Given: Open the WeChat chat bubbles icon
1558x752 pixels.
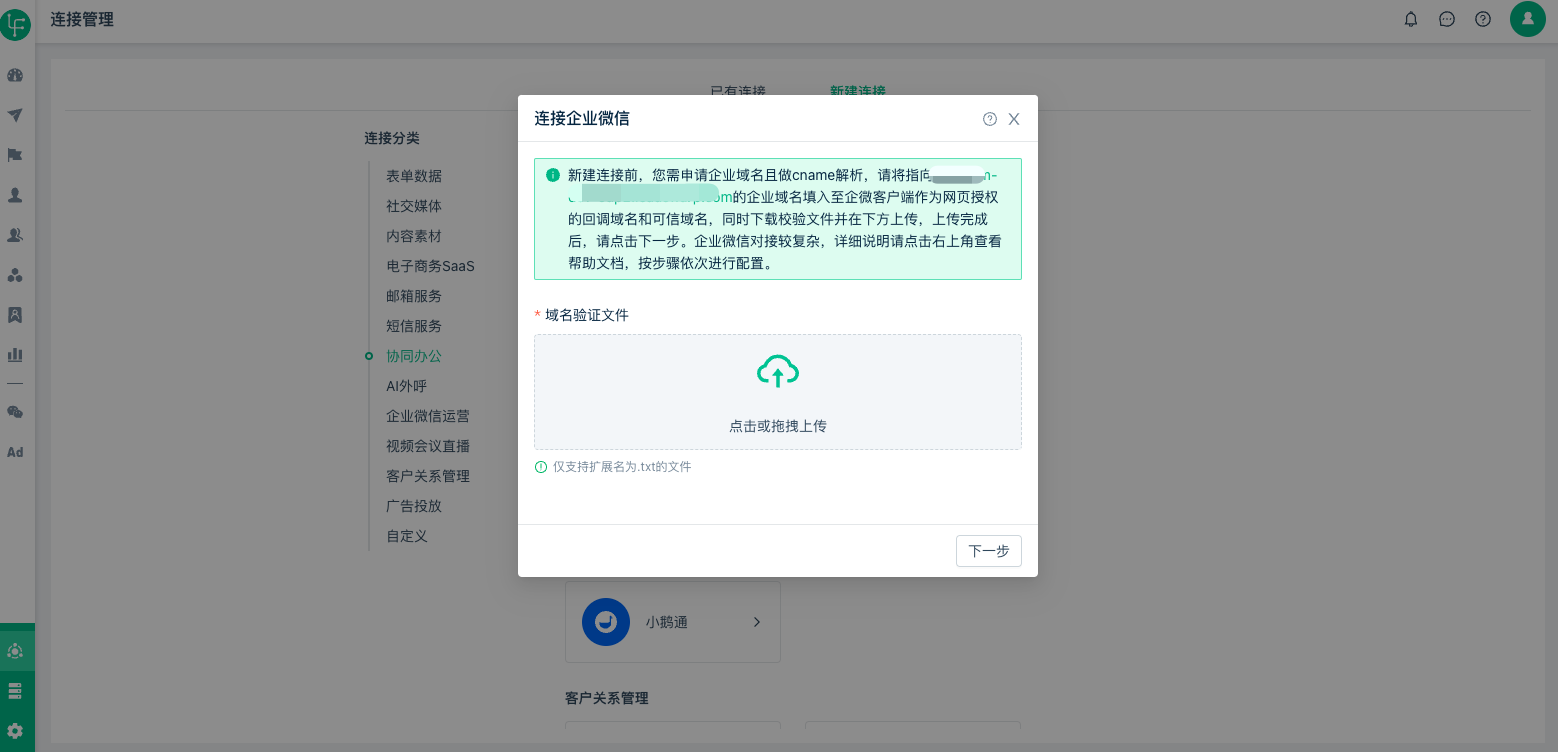Looking at the screenshot, I should (15, 412).
